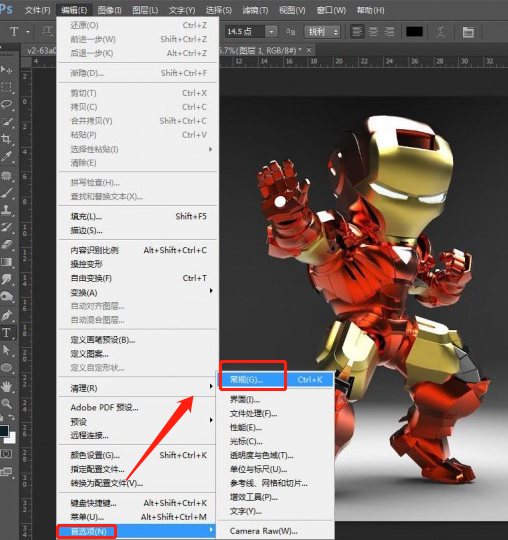This screenshot has width=508, height=540.
Task: Choose 描边(S)... in Edit menu
Action: [x=138, y=230]
